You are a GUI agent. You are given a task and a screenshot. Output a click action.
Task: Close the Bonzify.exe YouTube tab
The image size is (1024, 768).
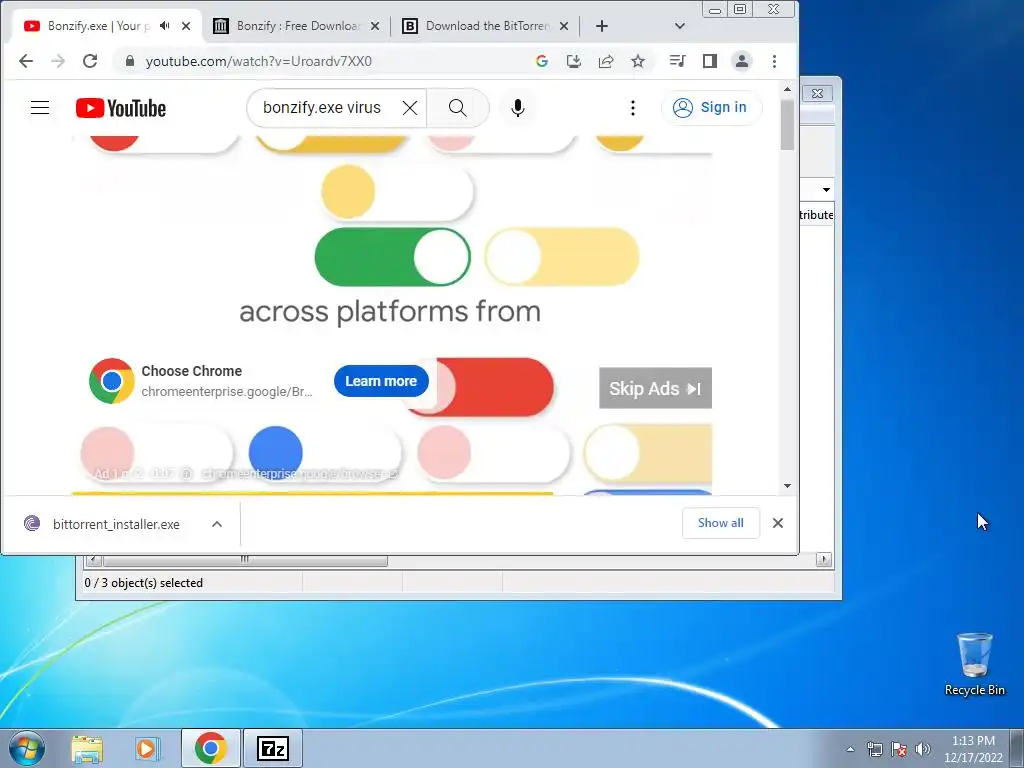186,26
